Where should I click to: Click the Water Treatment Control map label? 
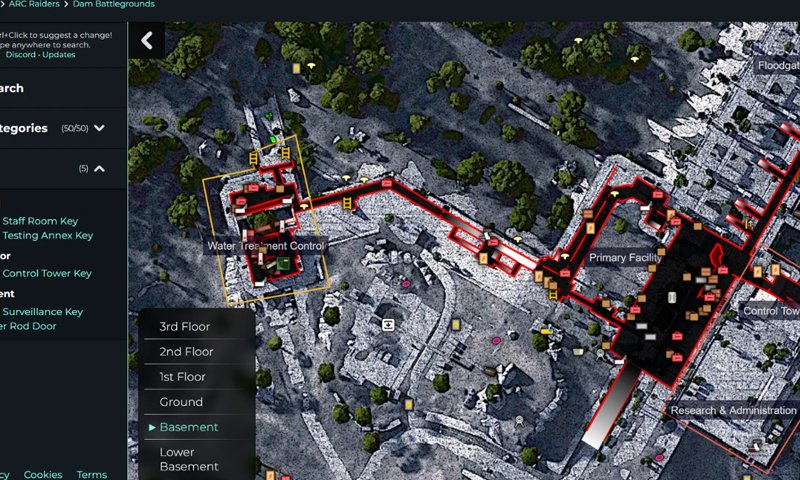click(x=266, y=246)
